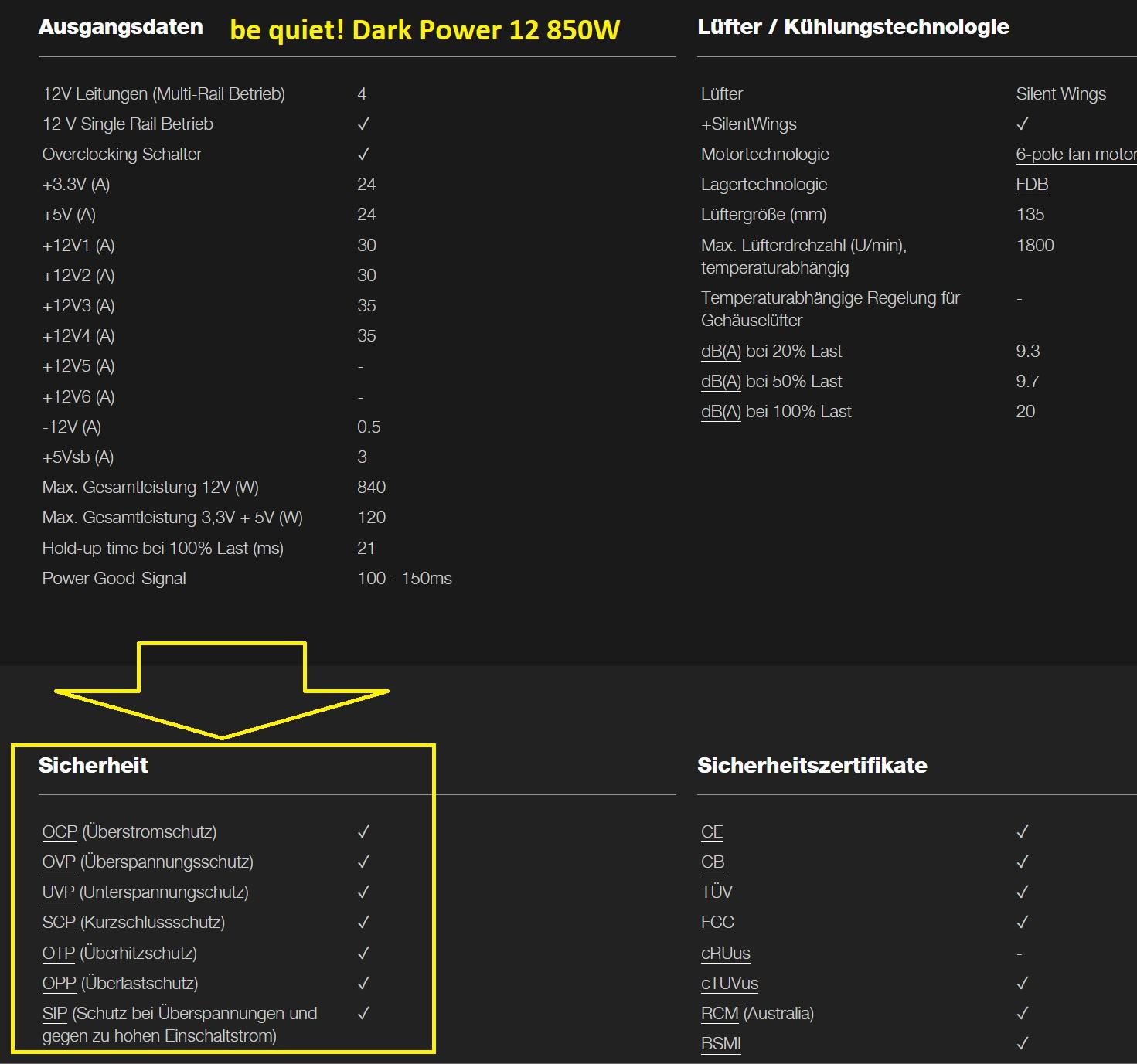Open the FCC certificate link

[717, 923]
